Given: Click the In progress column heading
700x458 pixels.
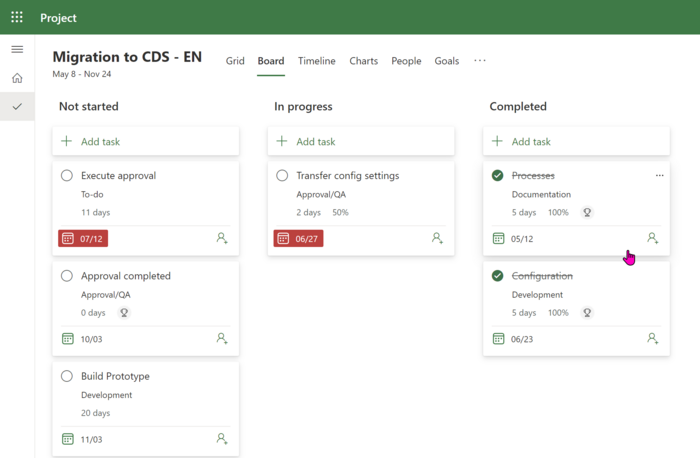Looking at the screenshot, I should pos(303,106).
